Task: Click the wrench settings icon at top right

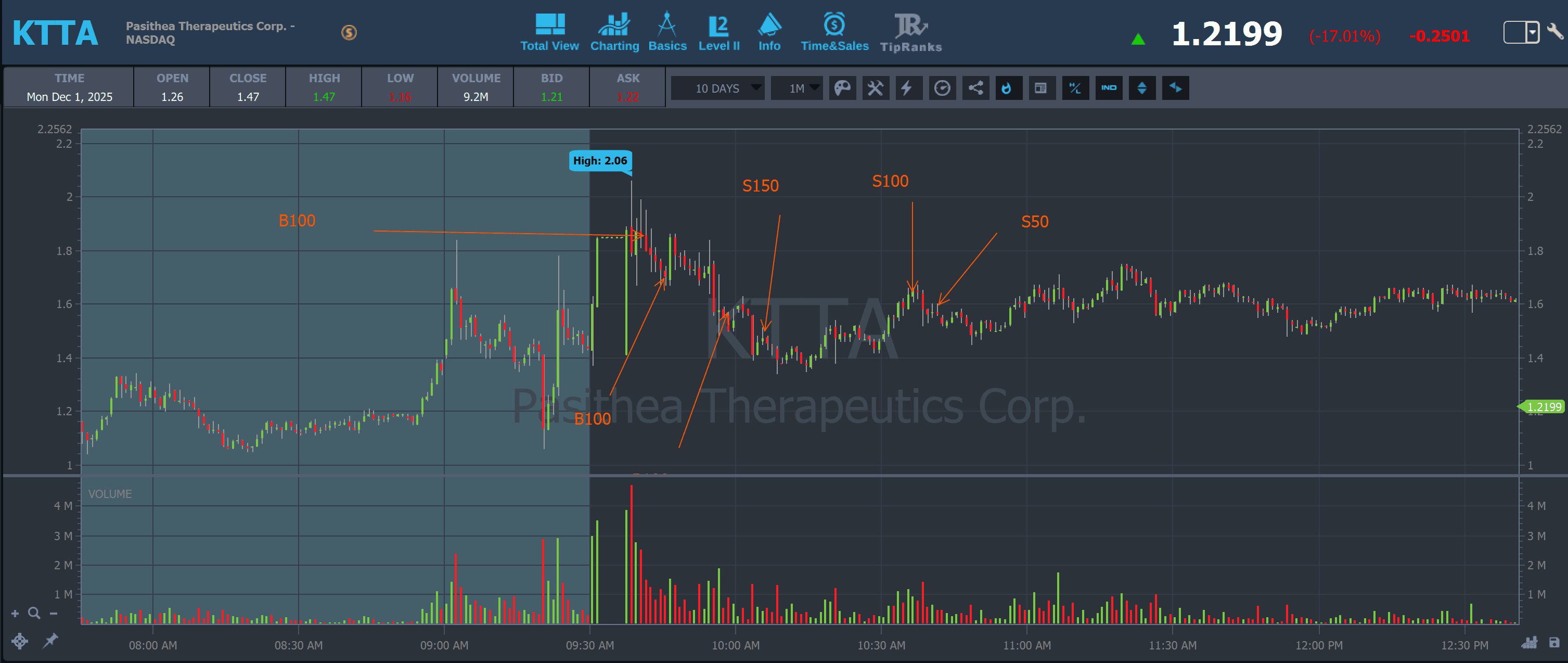Action: (1555, 32)
